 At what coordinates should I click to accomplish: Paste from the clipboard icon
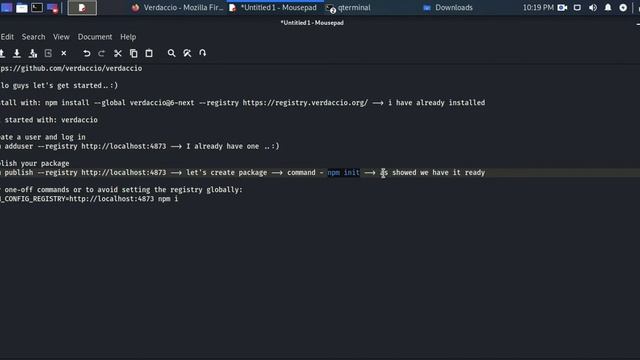tap(149, 53)
